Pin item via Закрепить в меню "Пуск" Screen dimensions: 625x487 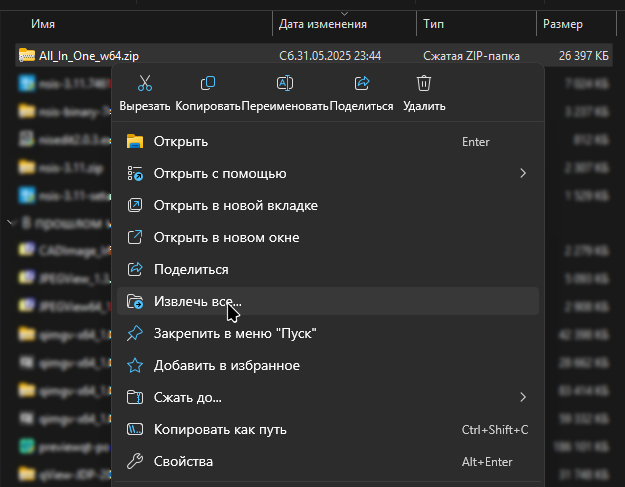[328, 333]
